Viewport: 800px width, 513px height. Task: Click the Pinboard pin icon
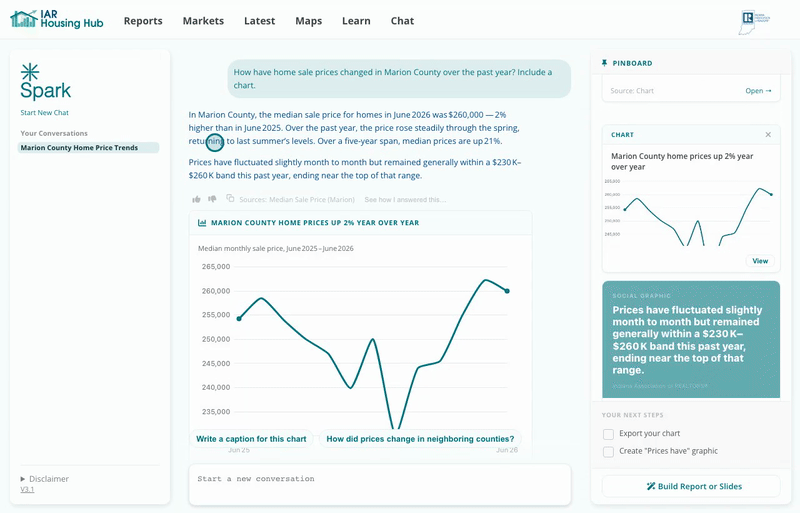[605, 63]
